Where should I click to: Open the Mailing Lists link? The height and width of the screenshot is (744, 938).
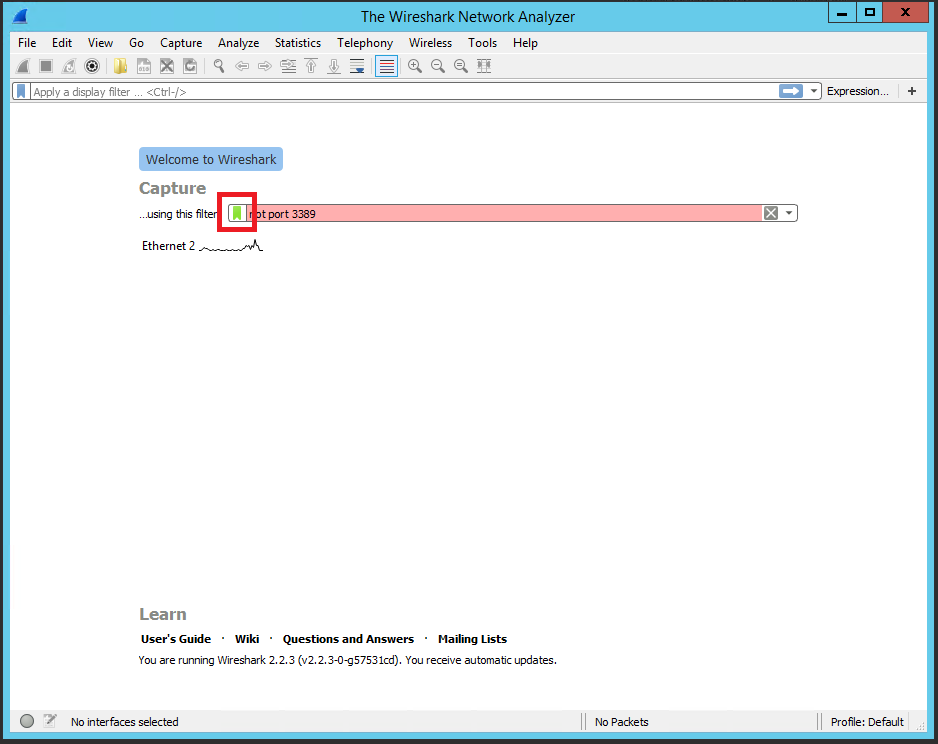pos(473,639)
